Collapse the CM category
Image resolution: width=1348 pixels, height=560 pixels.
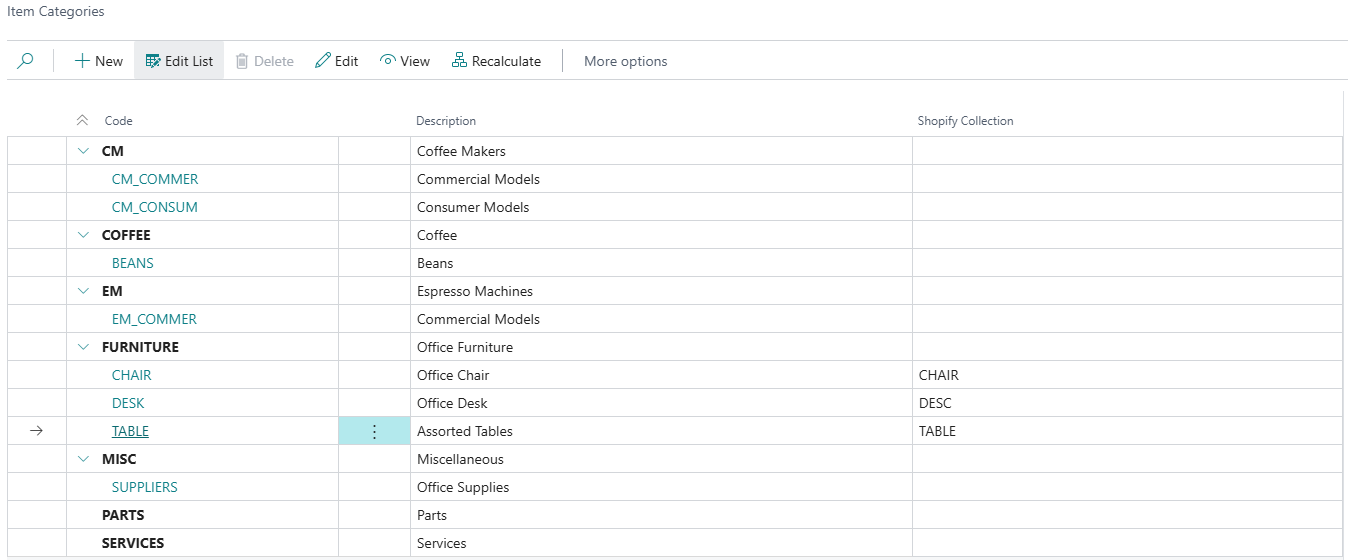click(83, 151)
